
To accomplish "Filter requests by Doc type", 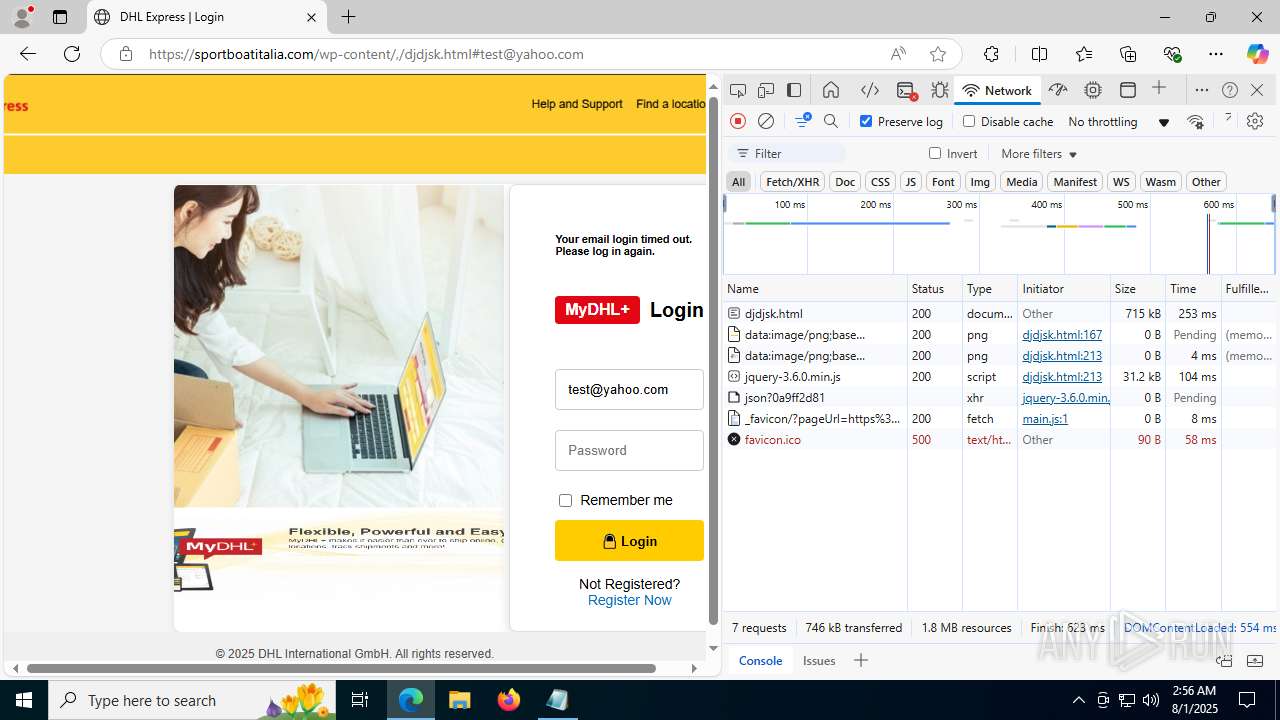I will 845,181.
